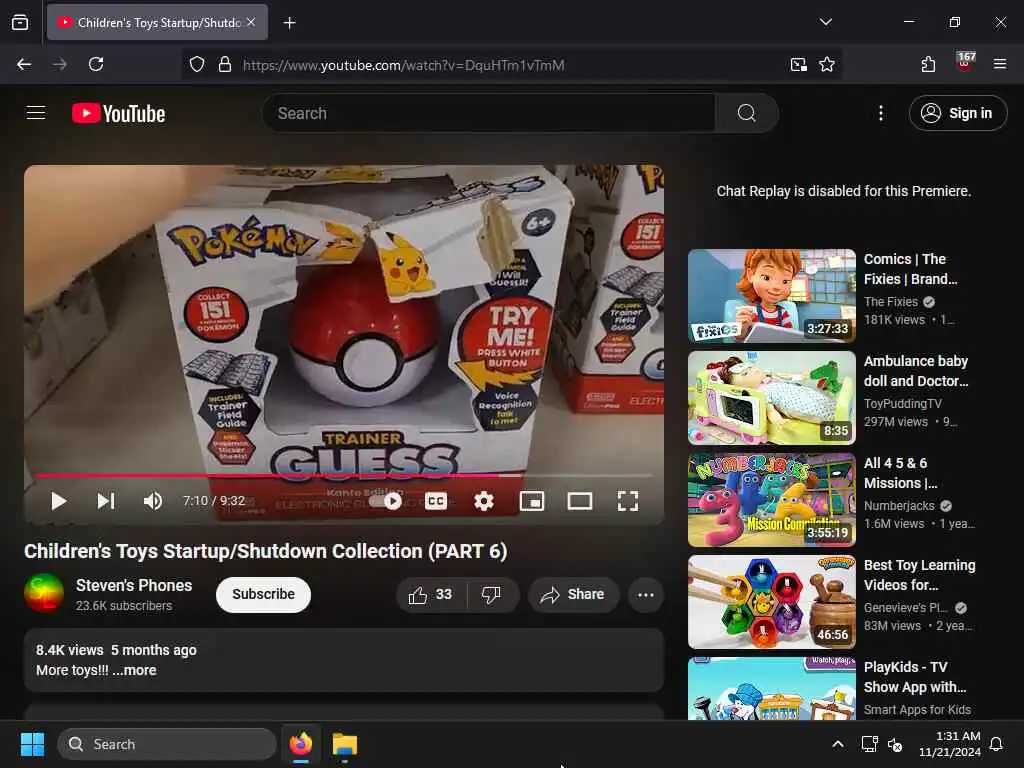Image resolution: width=1024 pixels, height=768 pixels.
Task: Open Windows Start menu
Action: pyautogui.click(x=32, y=744)
